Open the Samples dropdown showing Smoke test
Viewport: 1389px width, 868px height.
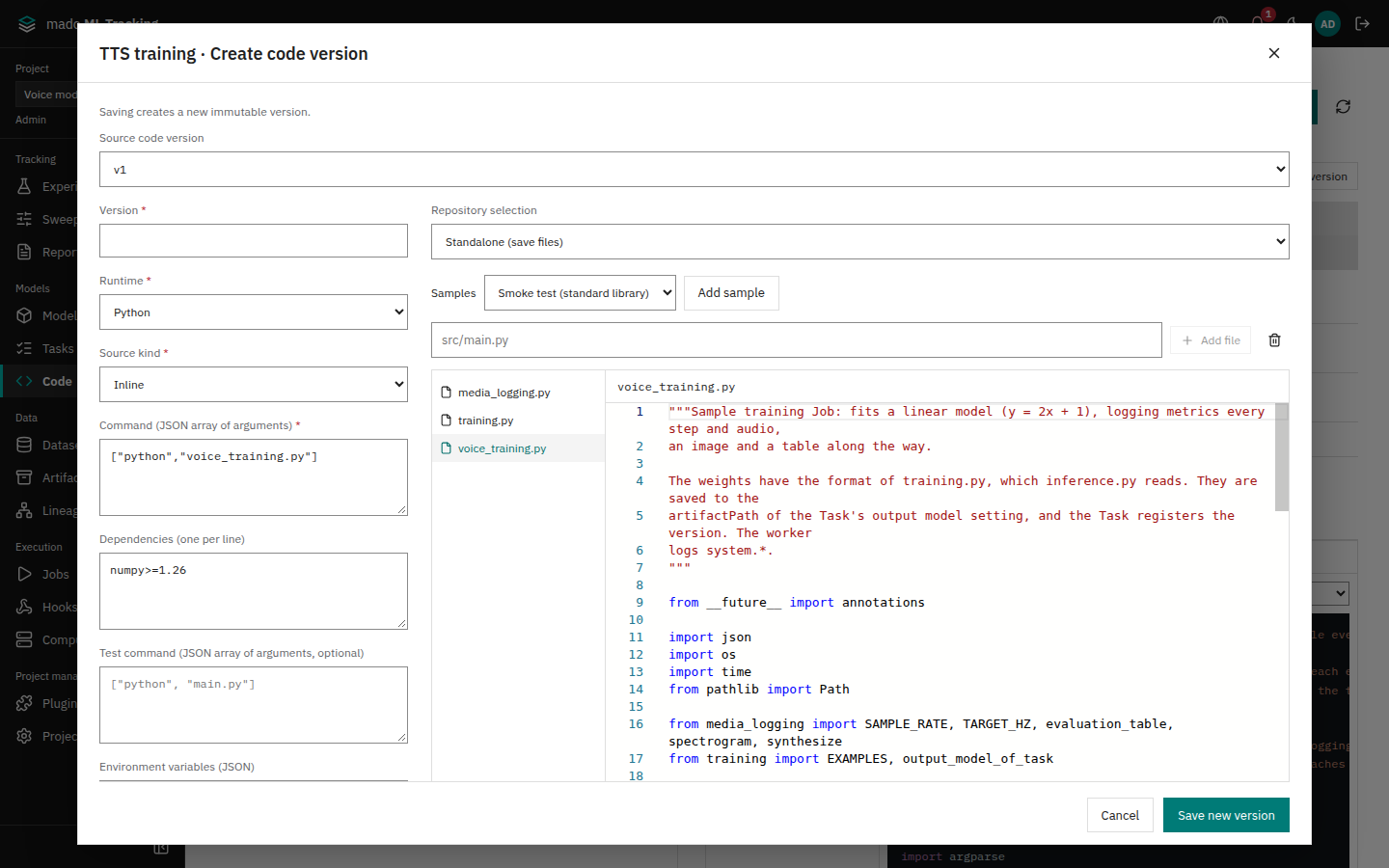[580, 293]
